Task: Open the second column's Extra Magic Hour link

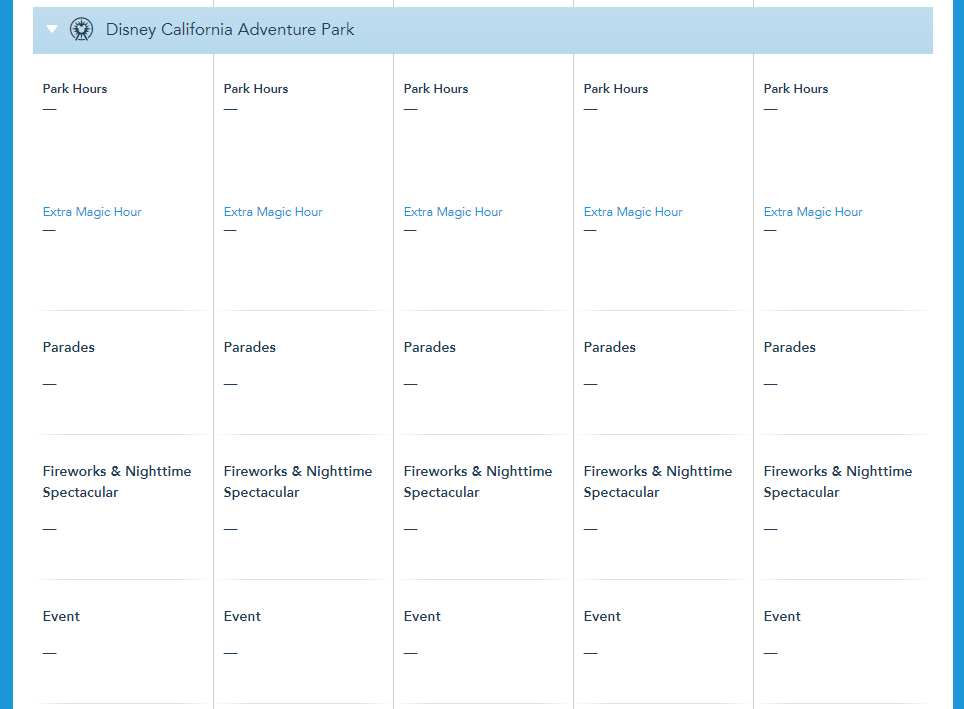Action: 273,212
